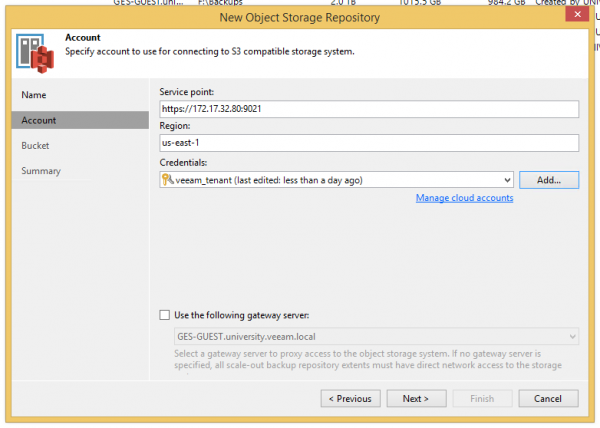Image resolution: width=600 pixels, height=428 pixels.
Task: Cancel the repository wizard
Action: click(x=548, y=398)
